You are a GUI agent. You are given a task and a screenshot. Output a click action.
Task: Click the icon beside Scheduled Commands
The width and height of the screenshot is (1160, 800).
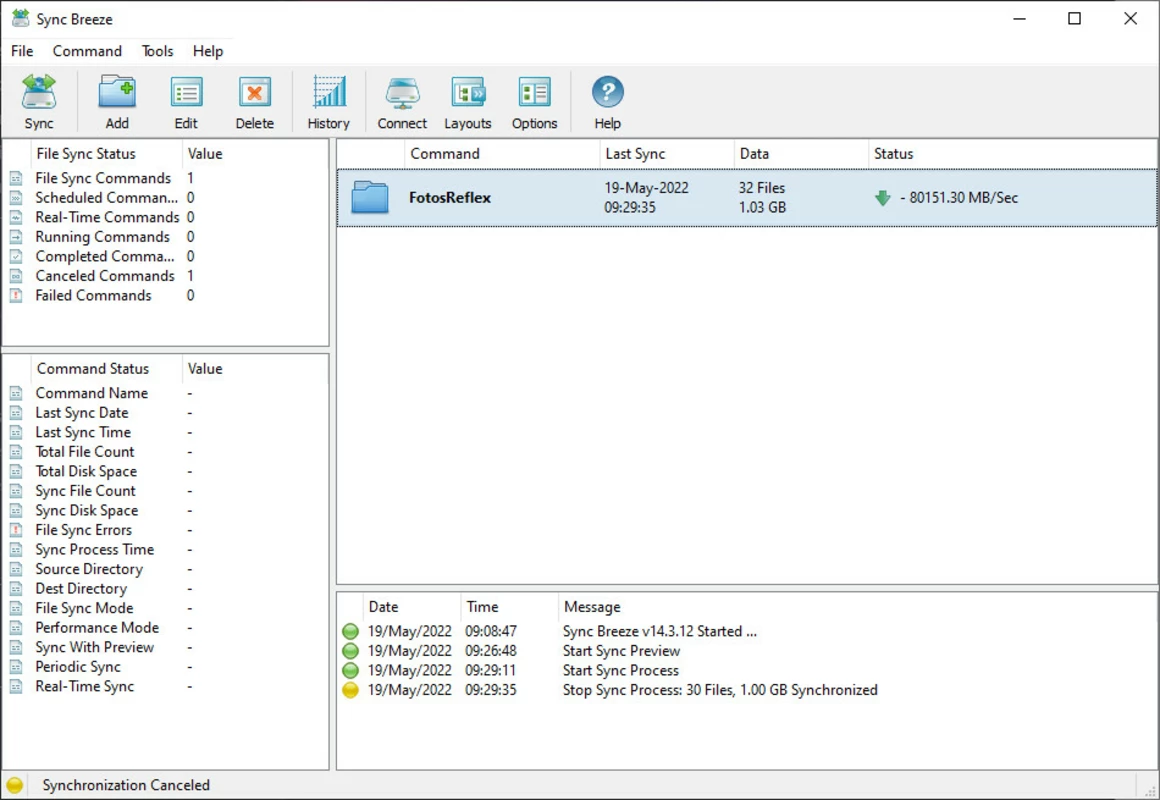point(16,198)
